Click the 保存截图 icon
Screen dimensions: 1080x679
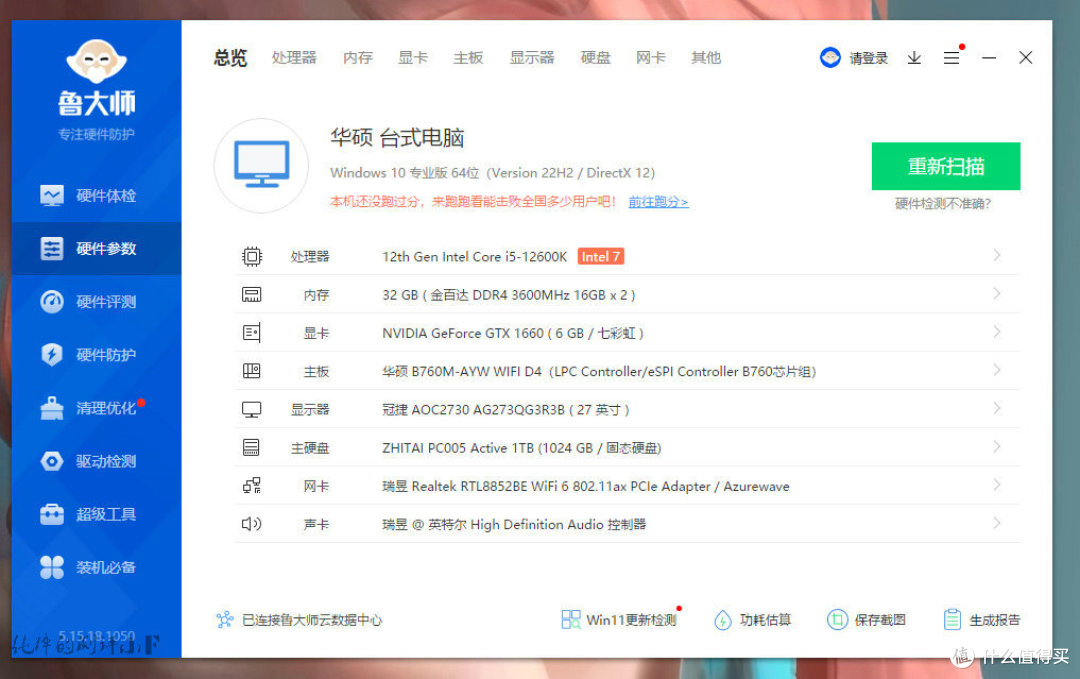click(837, 620)
